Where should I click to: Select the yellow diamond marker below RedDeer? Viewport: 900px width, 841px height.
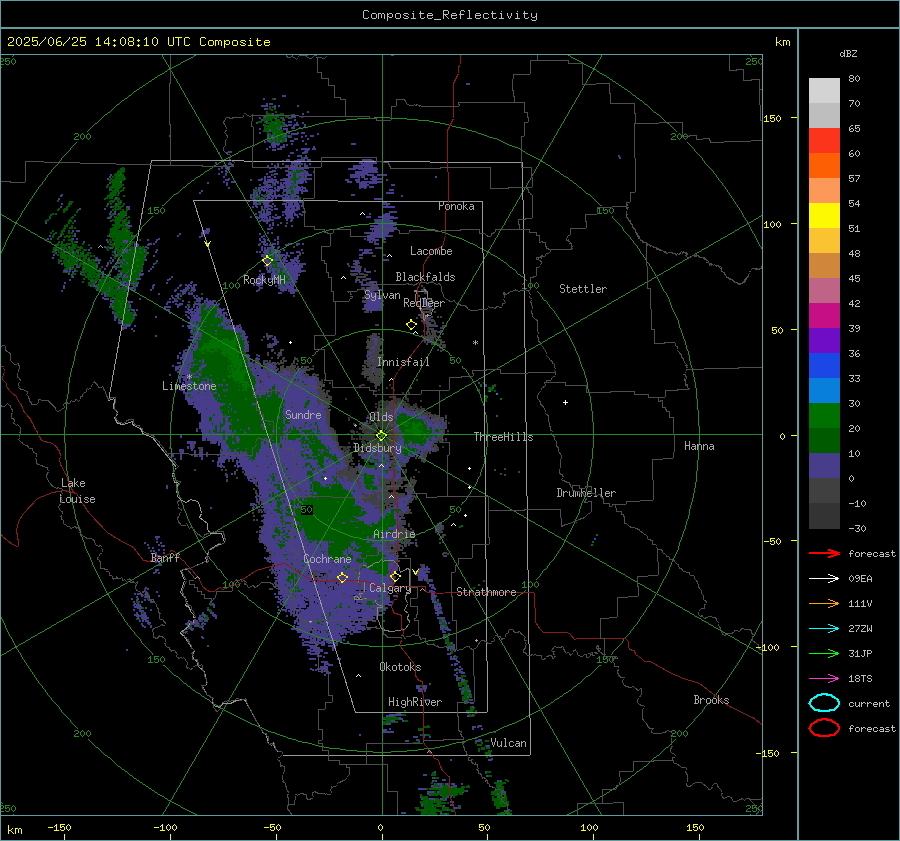pyautogui.click(x=411, y=325)
